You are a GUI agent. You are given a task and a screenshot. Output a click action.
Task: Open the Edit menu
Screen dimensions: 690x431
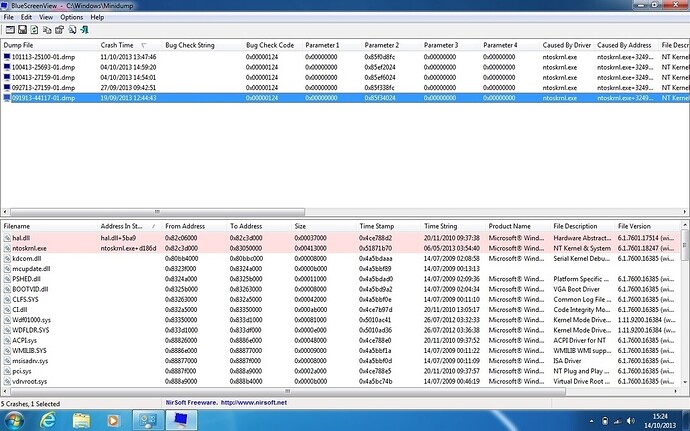(26, 17)
